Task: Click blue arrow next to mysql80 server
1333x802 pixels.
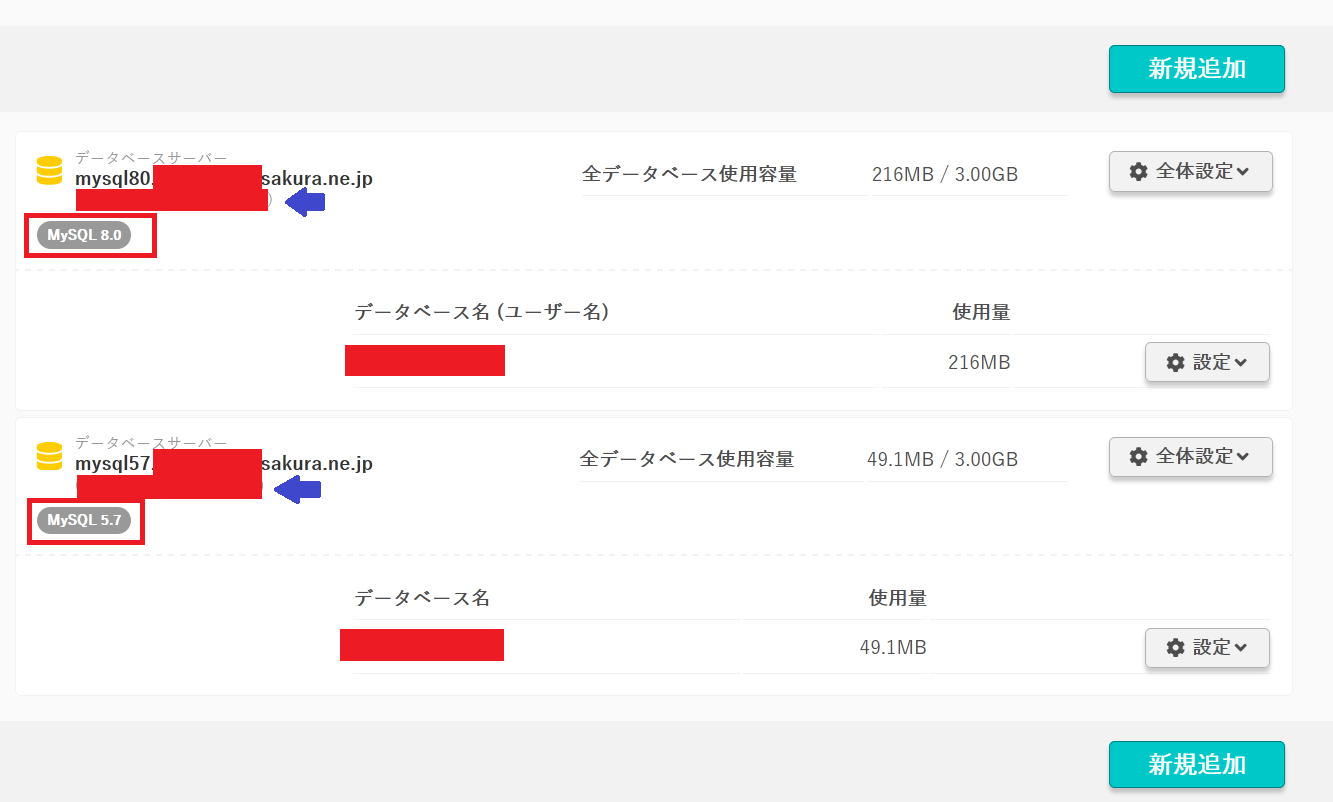Action: (x=305, y=203)
